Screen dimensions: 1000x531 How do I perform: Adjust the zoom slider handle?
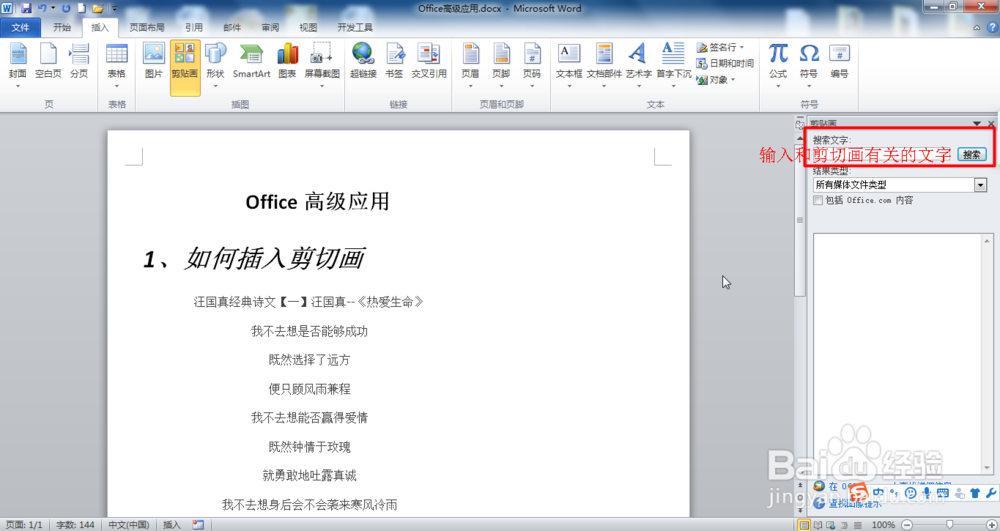[950, 525]
